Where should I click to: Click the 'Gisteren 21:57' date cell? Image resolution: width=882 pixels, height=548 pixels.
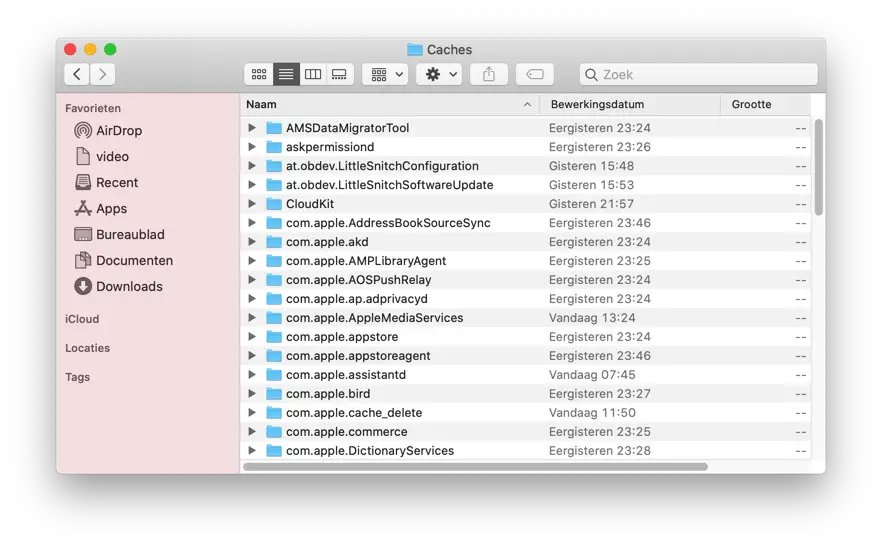(591, 204)
